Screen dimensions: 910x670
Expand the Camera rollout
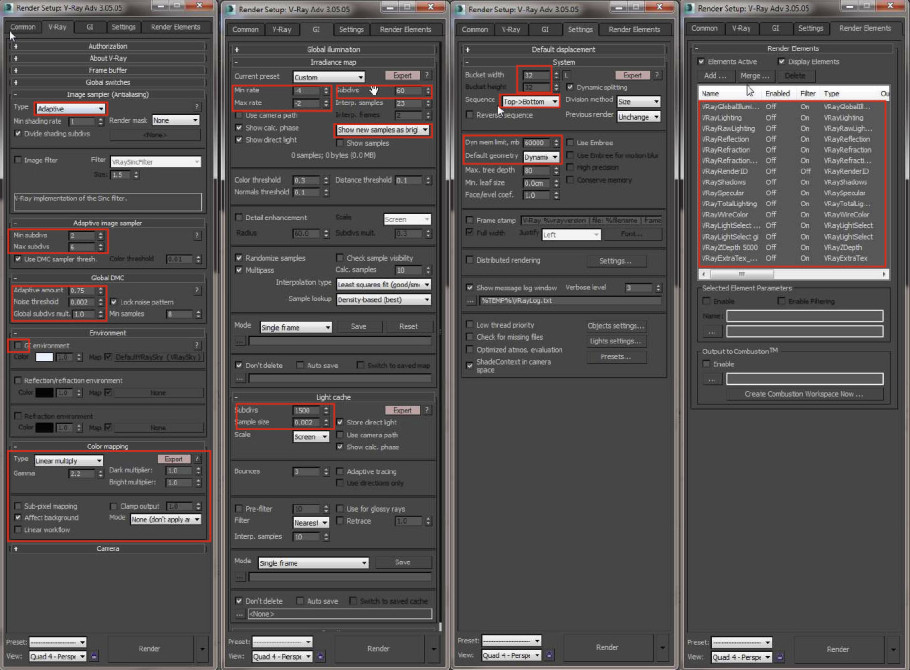pos(108,548)
